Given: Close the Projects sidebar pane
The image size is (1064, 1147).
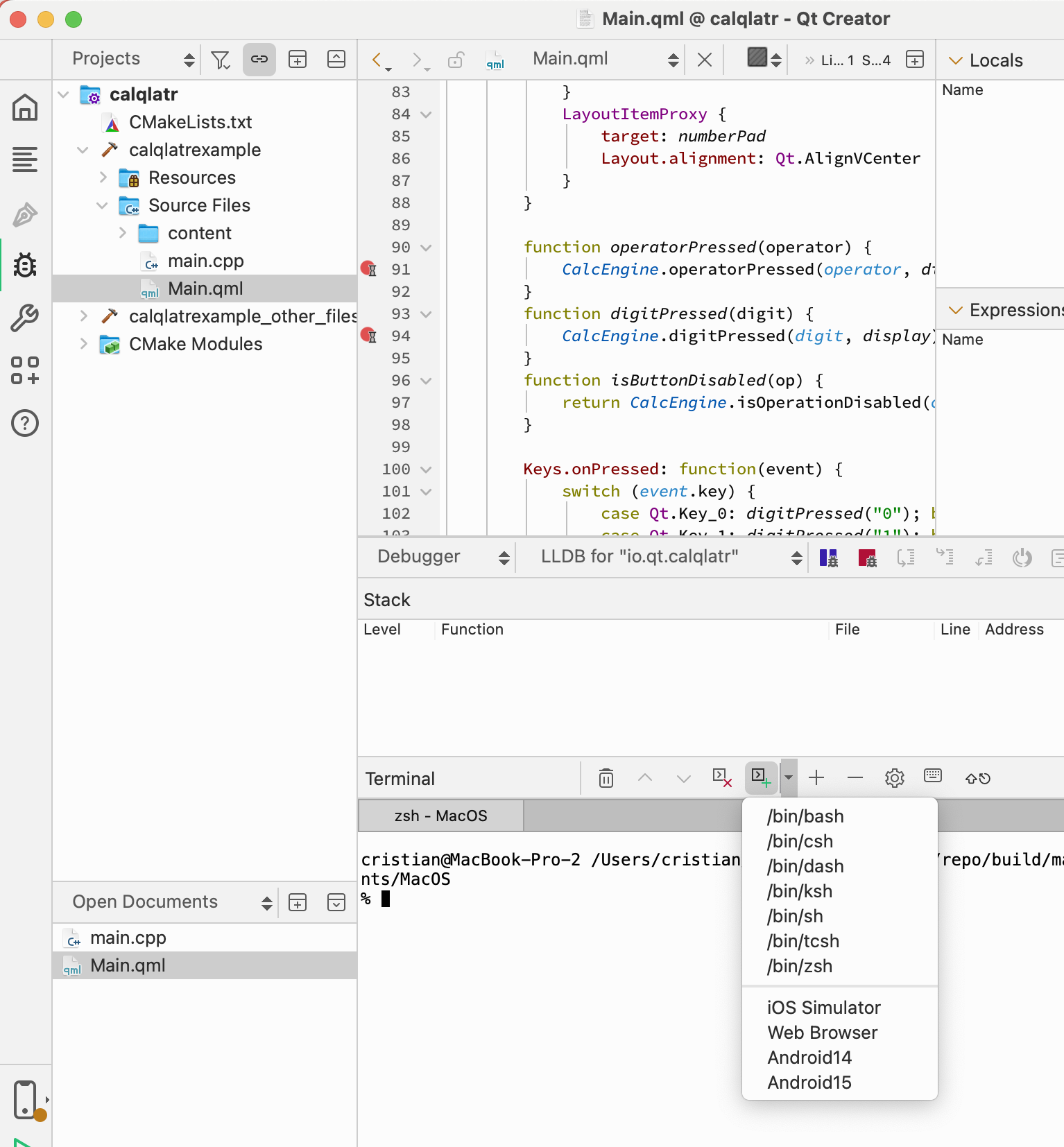Looking at the screenshot, I should 336,60.
